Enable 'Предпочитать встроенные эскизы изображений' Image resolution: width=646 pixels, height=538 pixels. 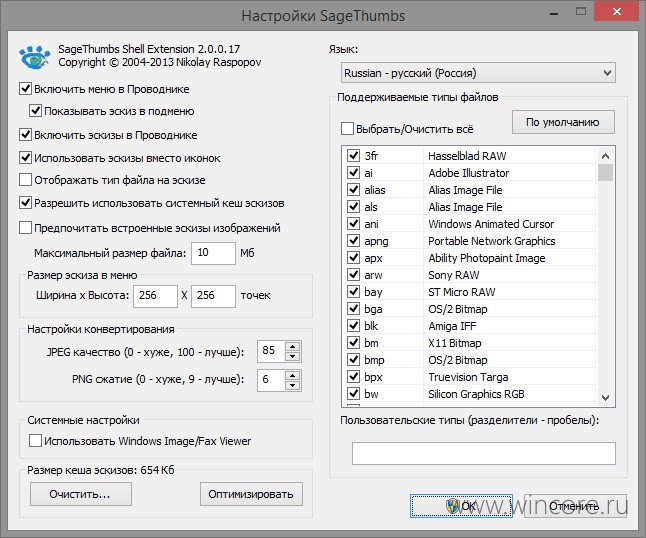pyautogui.click(x=26, y=227)
